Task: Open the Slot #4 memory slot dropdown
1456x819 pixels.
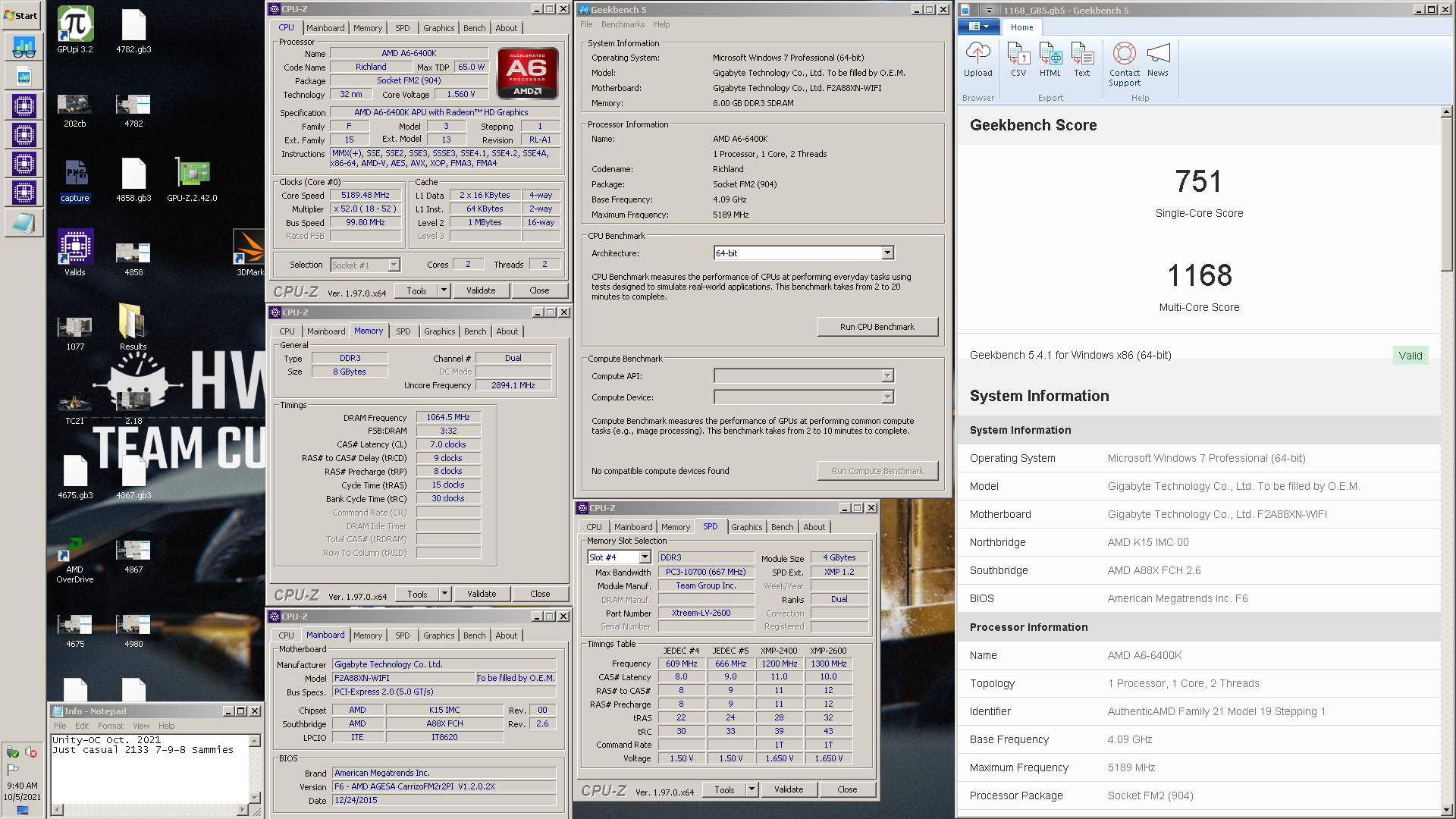Action: pyautogui.click(x=645, y=557)
